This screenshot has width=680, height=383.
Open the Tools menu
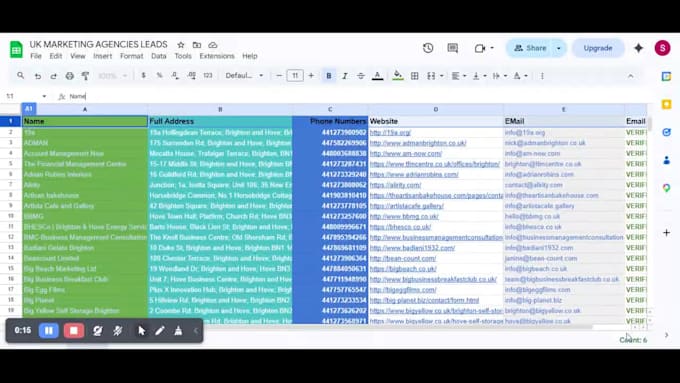coord(183,56)
